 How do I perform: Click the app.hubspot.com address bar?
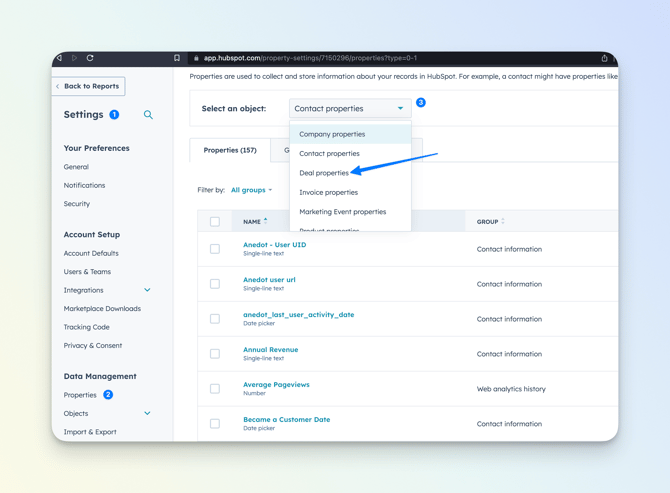pos(393,58)
